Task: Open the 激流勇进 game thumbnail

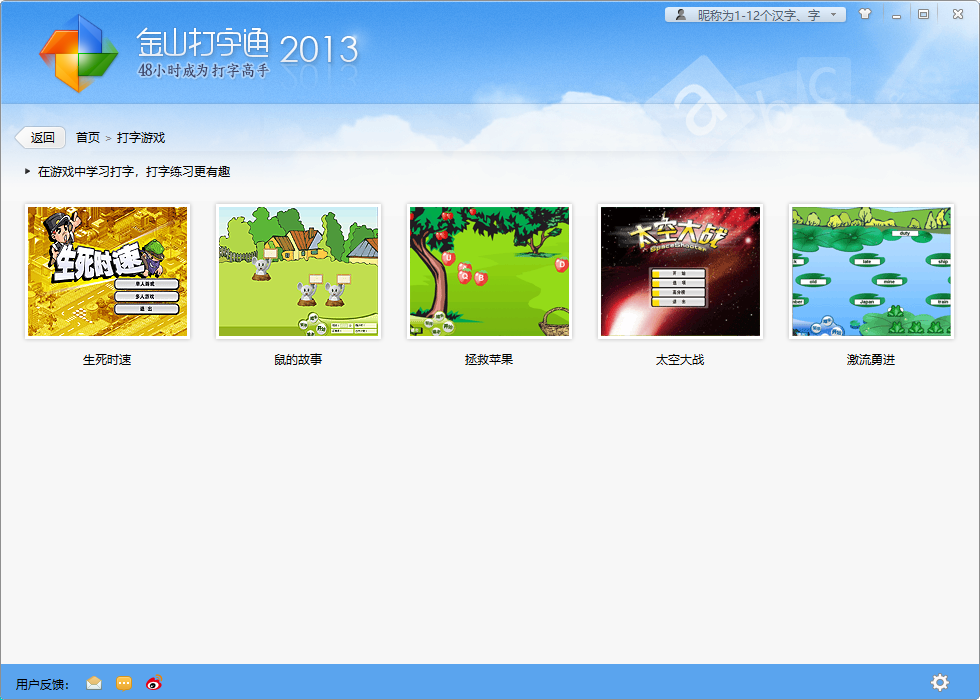Action: [871, 271]
